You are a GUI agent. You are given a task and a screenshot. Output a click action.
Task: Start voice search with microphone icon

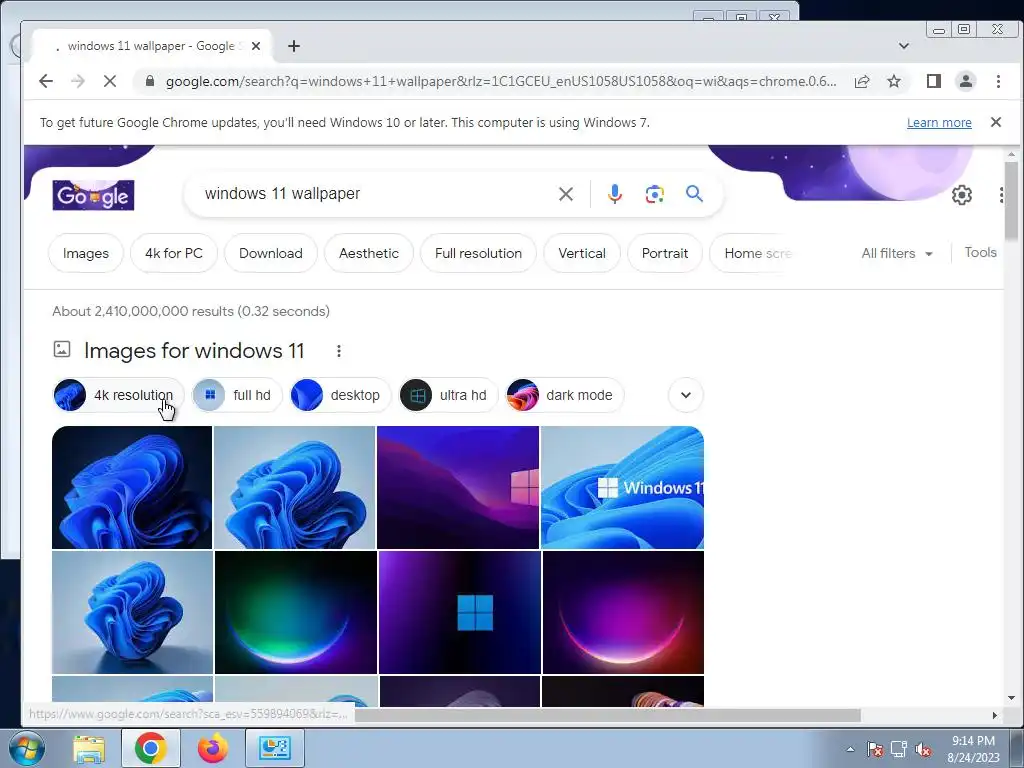click(x=615, y=194)
